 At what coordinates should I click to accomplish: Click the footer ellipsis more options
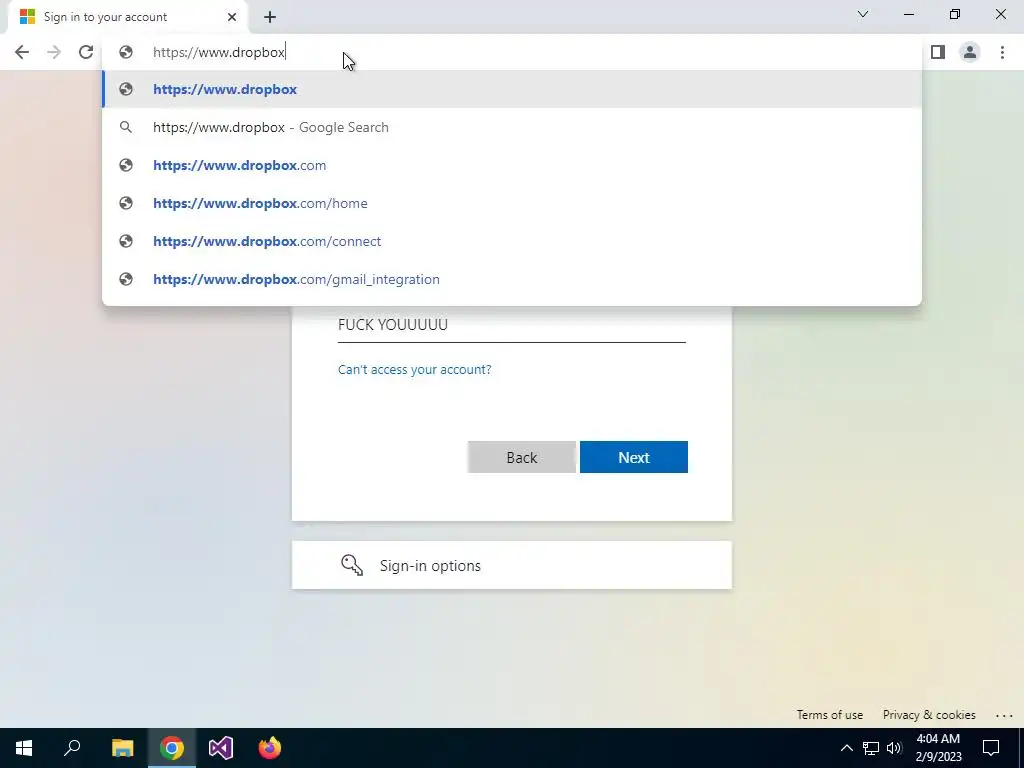click(x=1004, y=716)
